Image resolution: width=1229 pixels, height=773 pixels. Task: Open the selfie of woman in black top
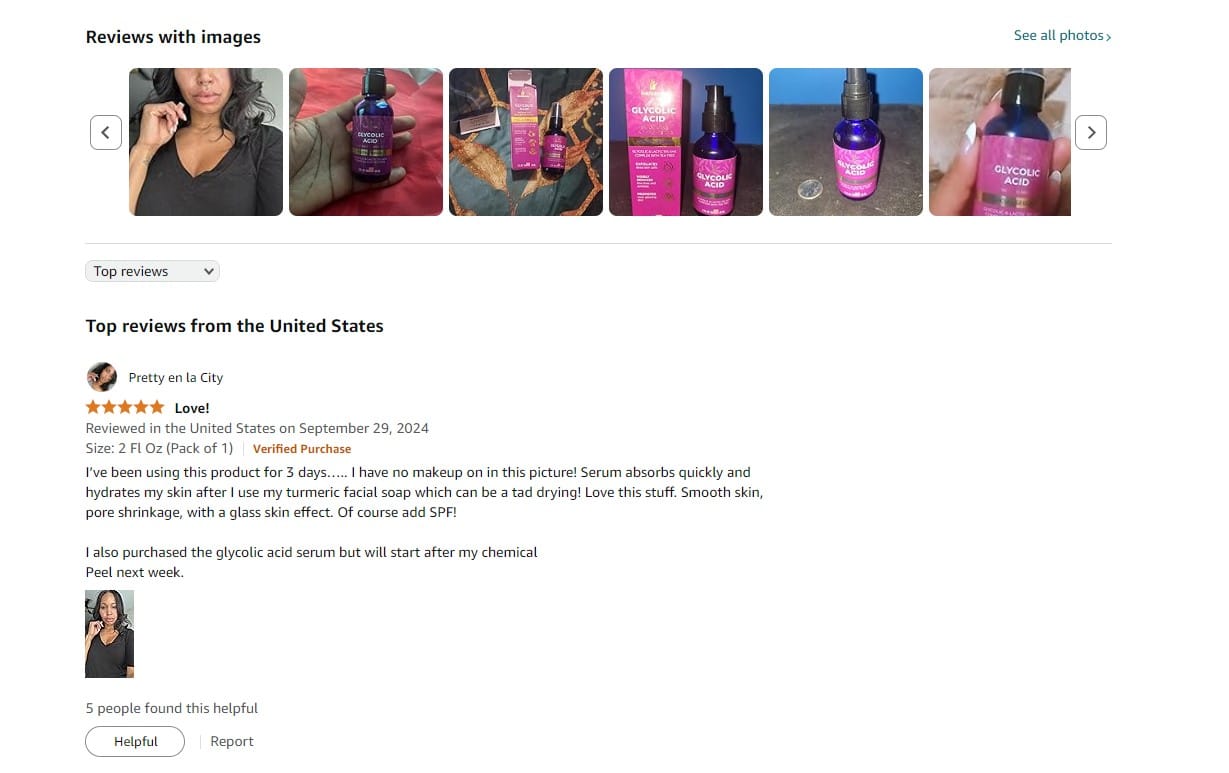206,142
